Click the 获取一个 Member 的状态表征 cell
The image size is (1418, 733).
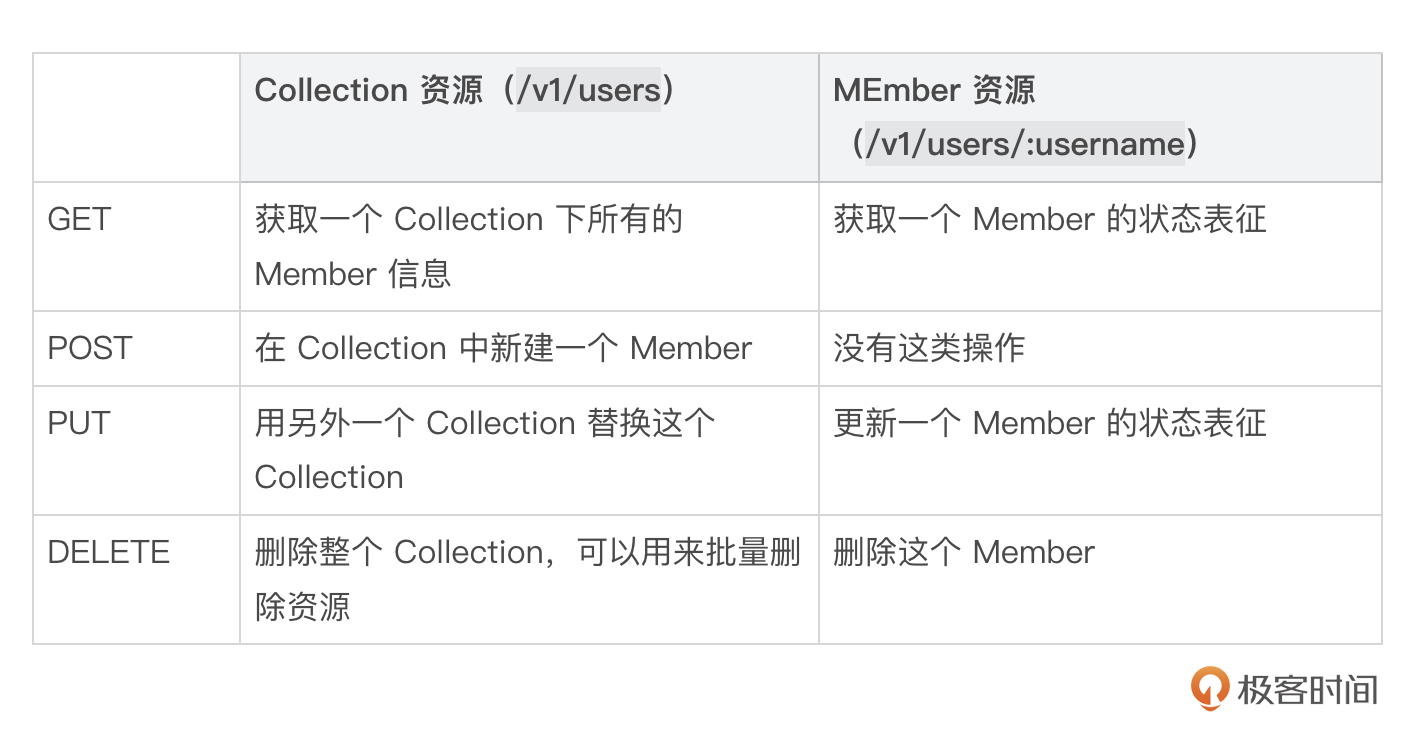click(1050, 220)
